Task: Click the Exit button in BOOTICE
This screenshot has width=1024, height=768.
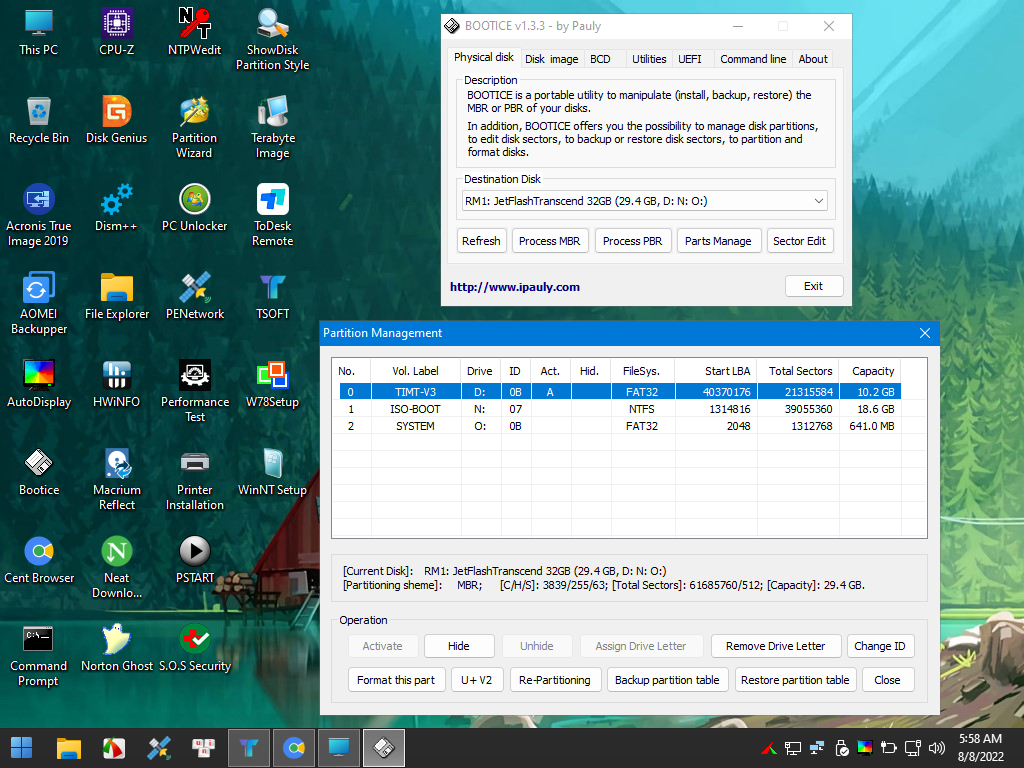Action: point(813,286)
